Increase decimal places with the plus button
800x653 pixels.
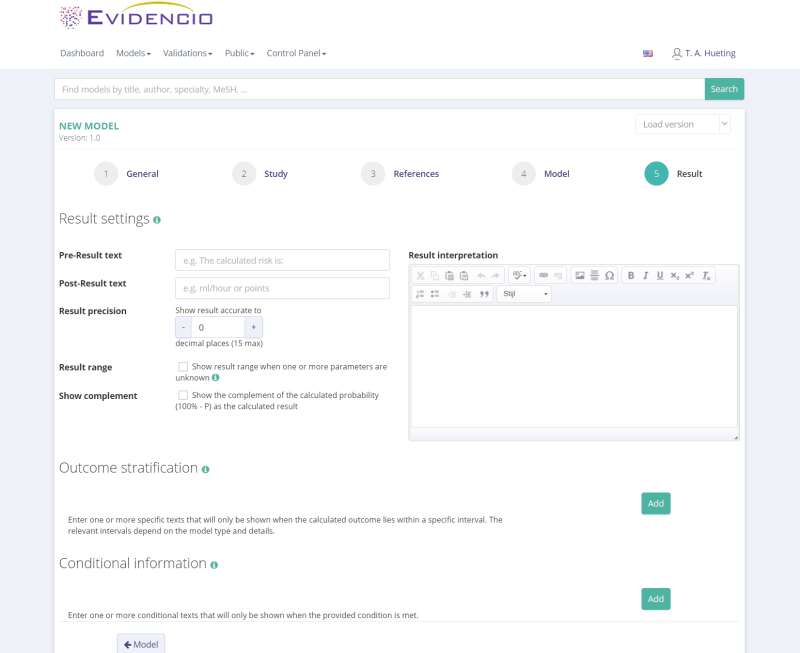(x=254, y=327)
